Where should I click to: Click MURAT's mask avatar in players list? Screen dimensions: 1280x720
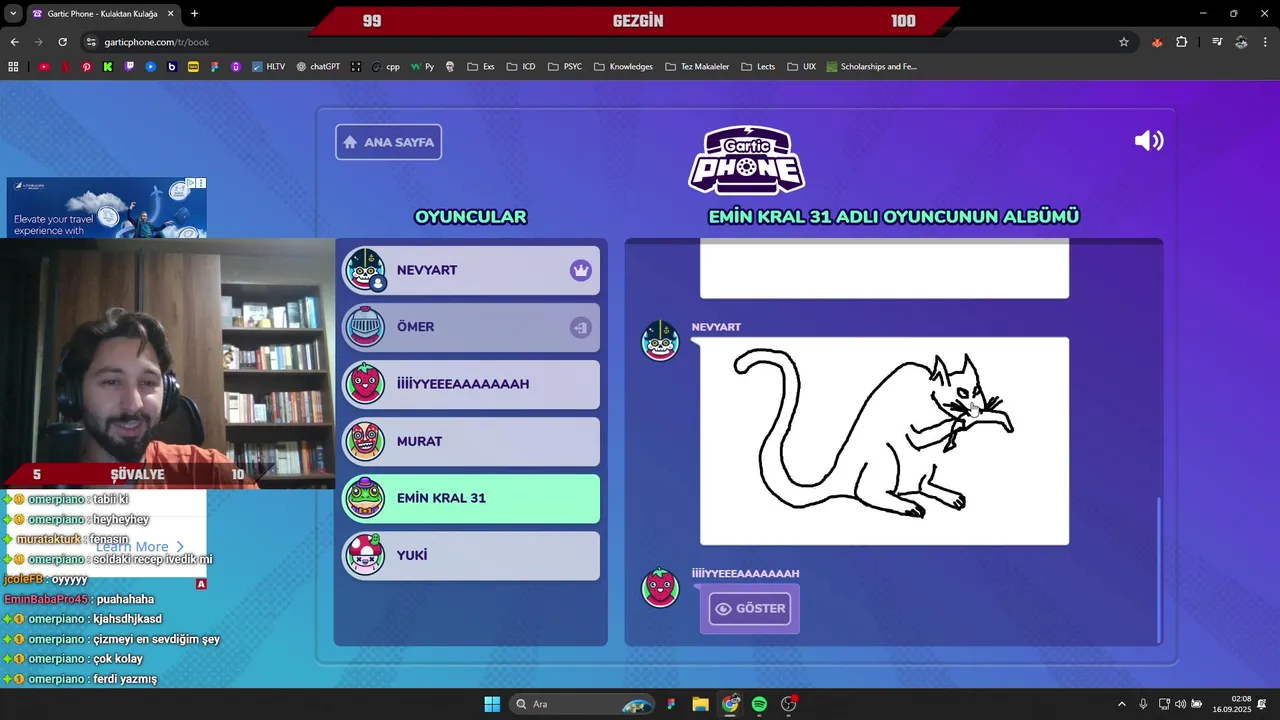click(365, 441)
